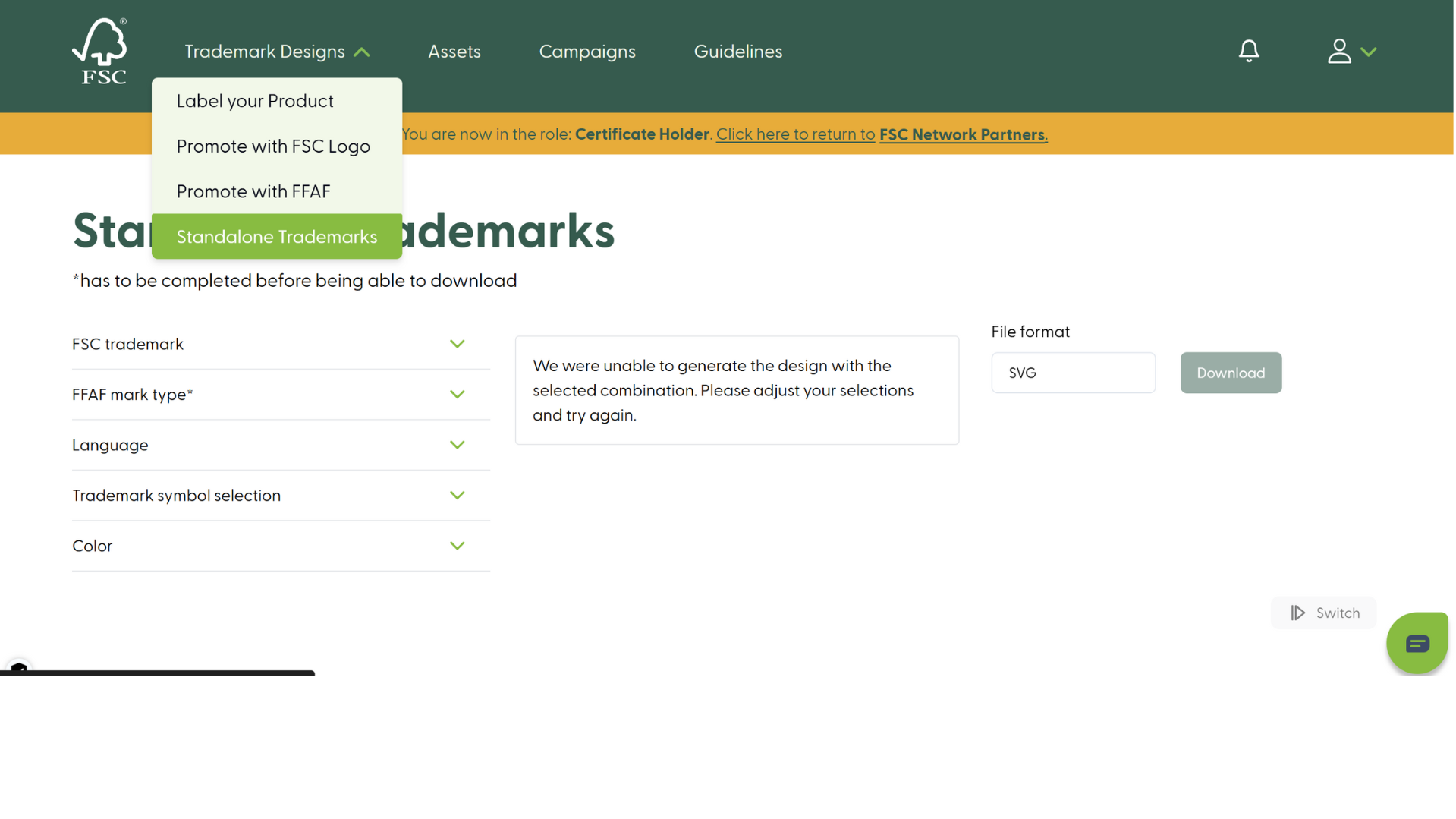1456x819 pixels.
Task: Expand Trademark symbol selection
Action: coord(457,495)
